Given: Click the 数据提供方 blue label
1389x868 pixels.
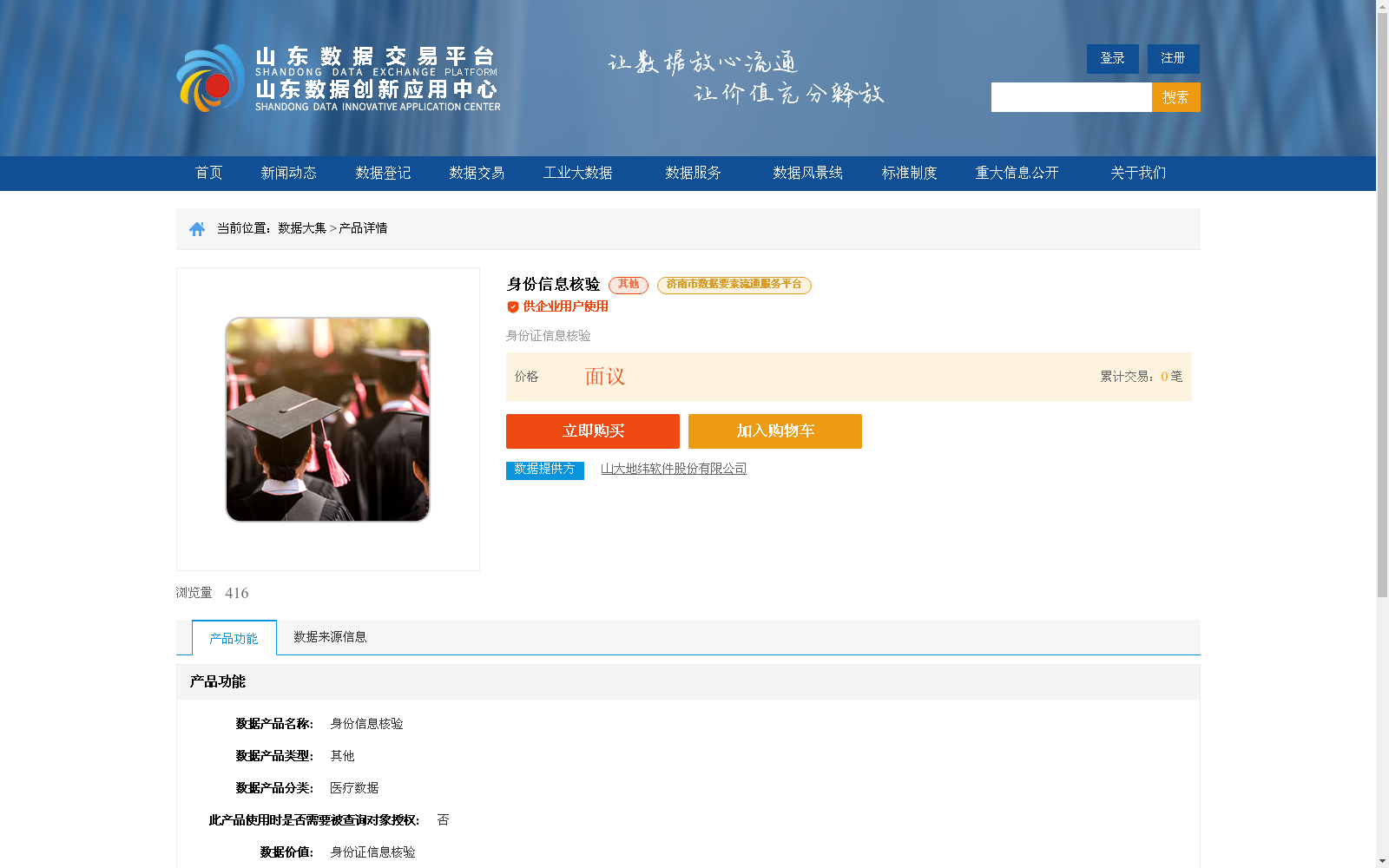Looking at the screenshot, I should [545, 470].
